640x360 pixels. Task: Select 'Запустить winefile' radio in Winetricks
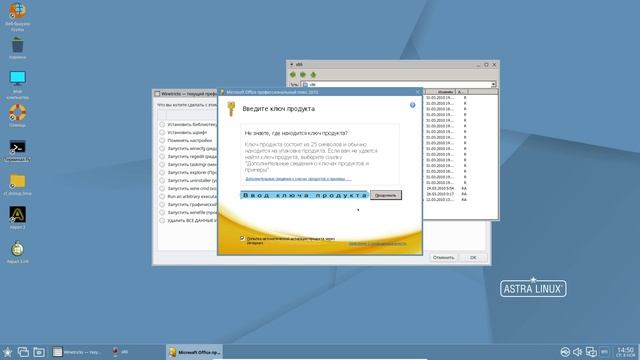[162, 212]
